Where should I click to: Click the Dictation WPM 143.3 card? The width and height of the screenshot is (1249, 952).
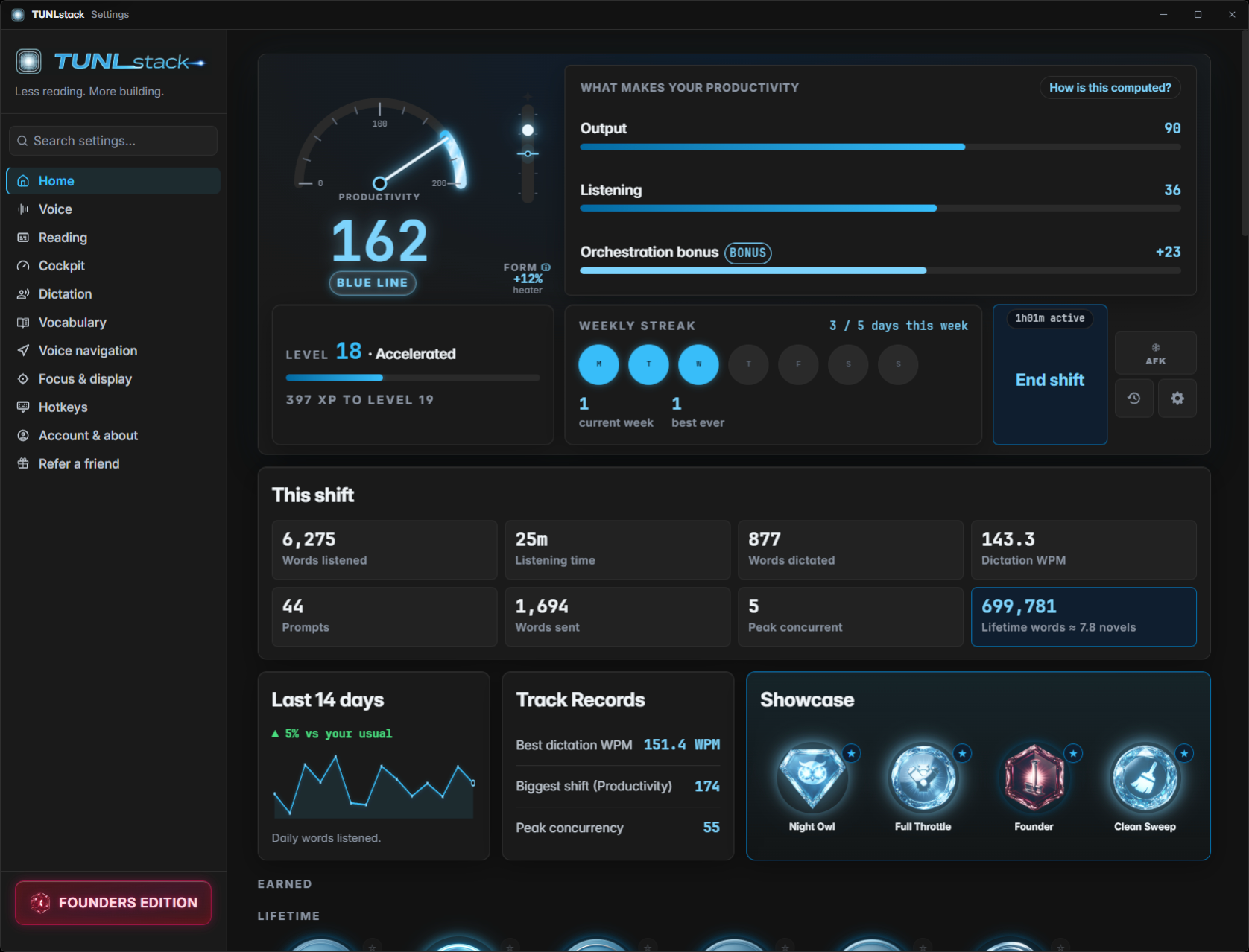point(1084,550)
